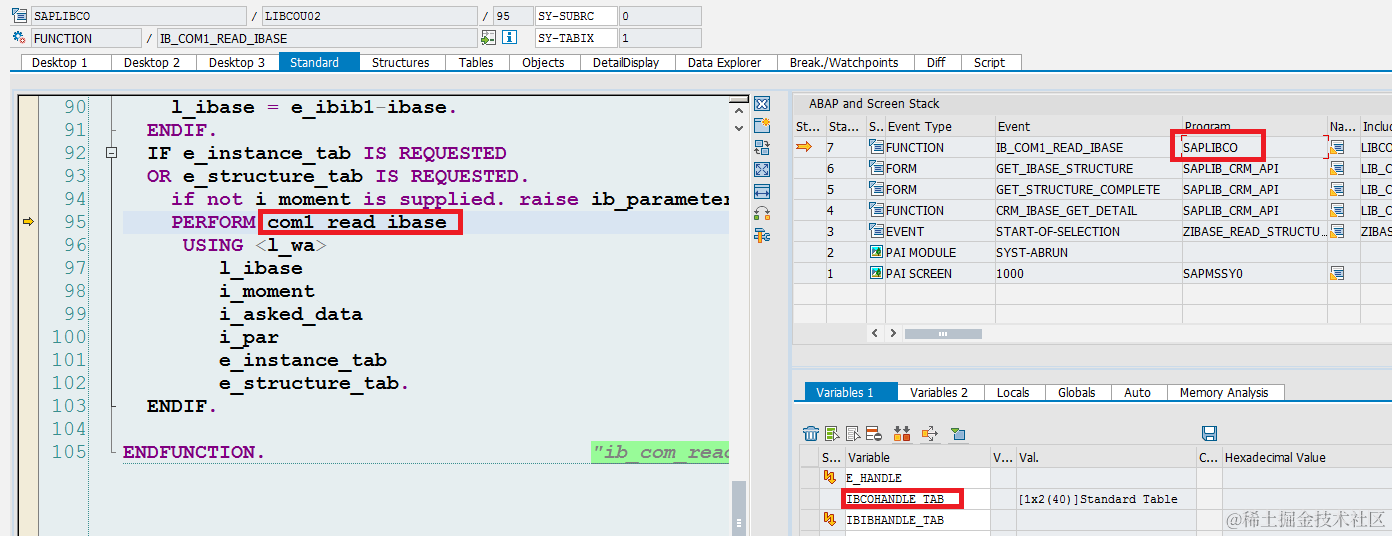Screen dimensions: 1392x536
Task: Open the Desktop 3 tab
Action: pyautogui.click(x=237, y=62)
